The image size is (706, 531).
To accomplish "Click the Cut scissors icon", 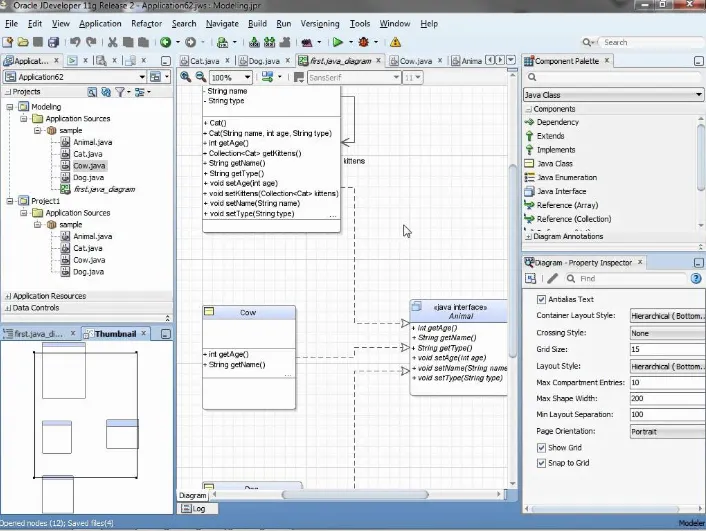I will tap(113, 42).
